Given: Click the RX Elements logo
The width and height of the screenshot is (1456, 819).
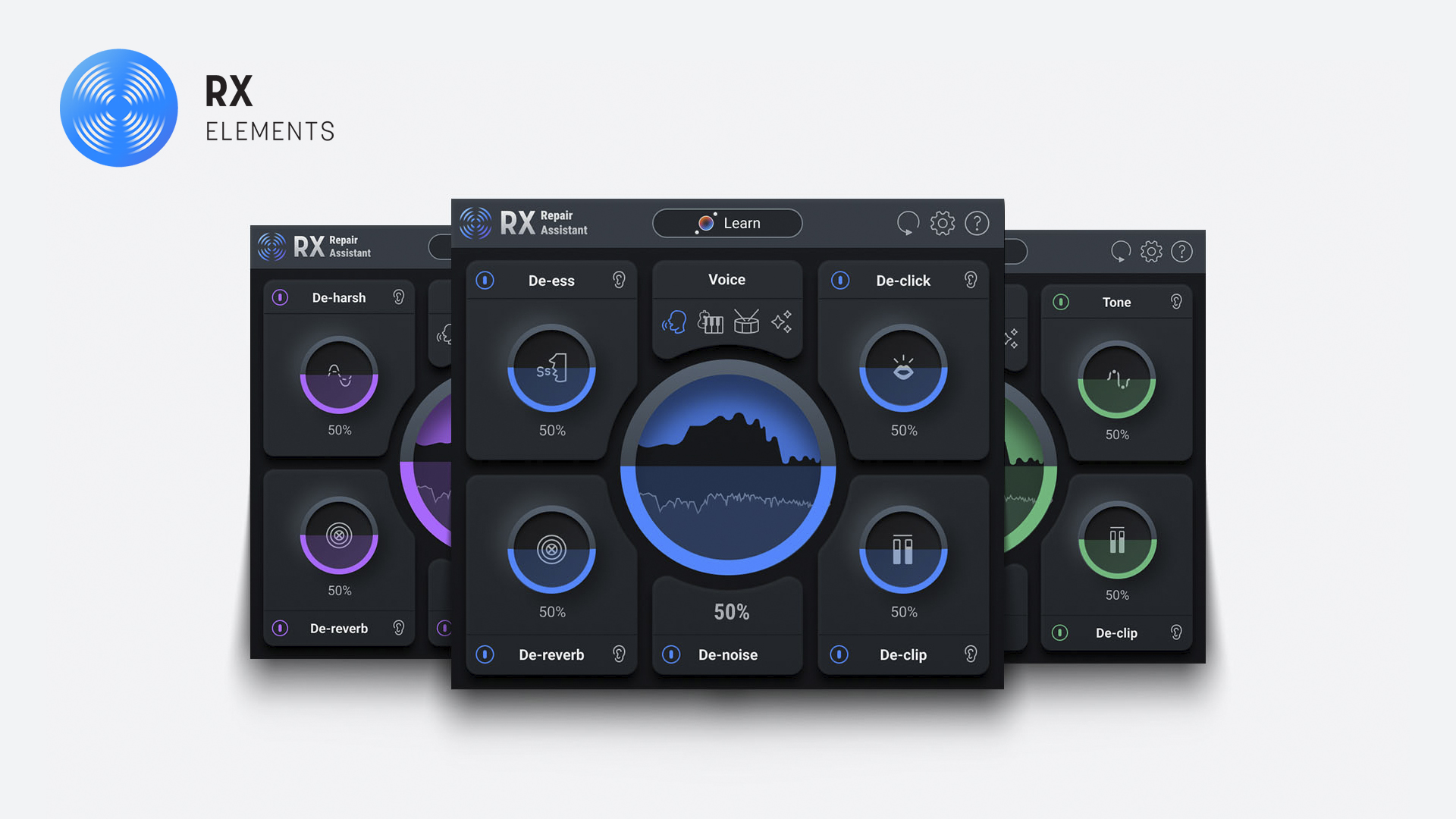Looking at the screenshot, I should 119,108.
